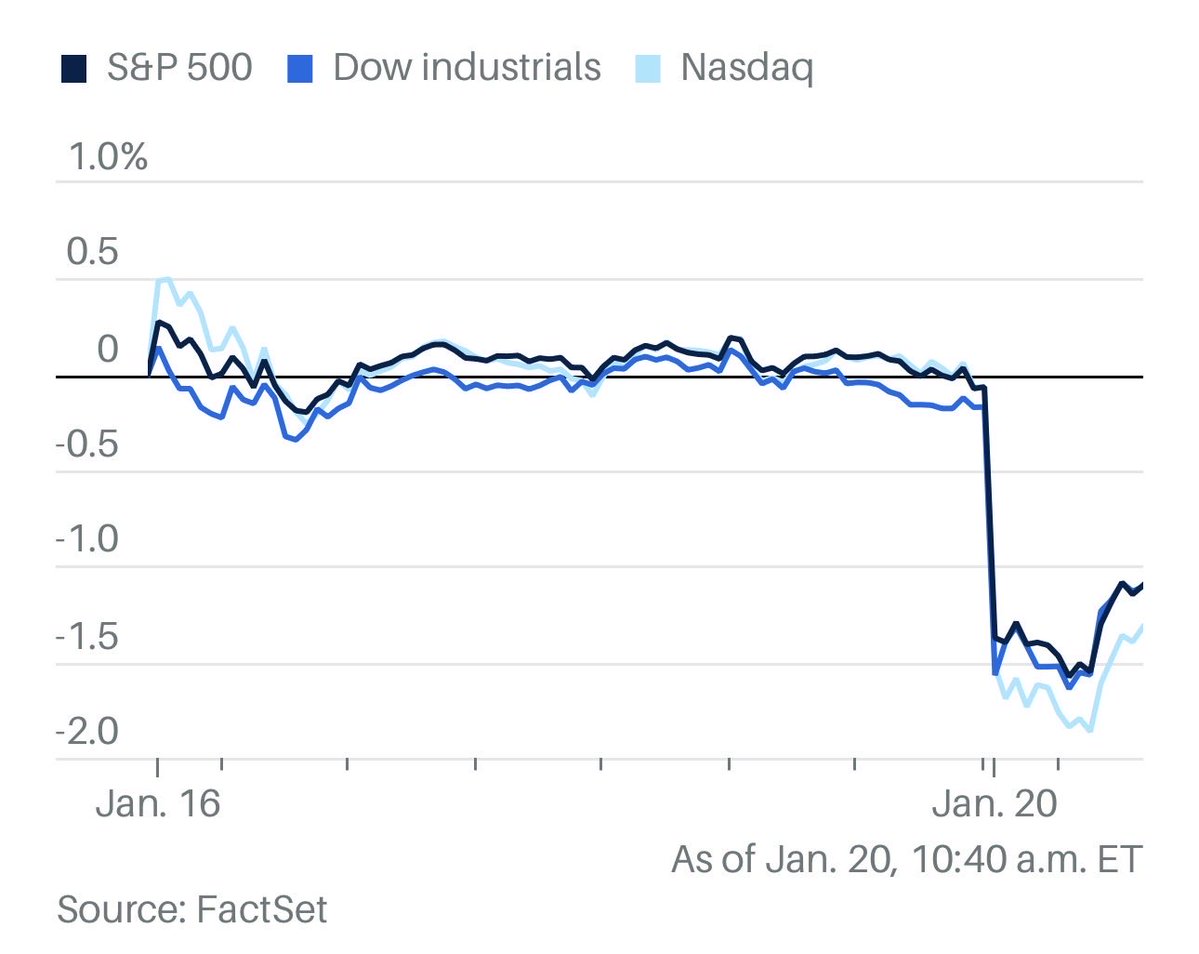1199x954 pixels.
Task: Click the 0.5 y-axis label
Action: coord(93,254)
